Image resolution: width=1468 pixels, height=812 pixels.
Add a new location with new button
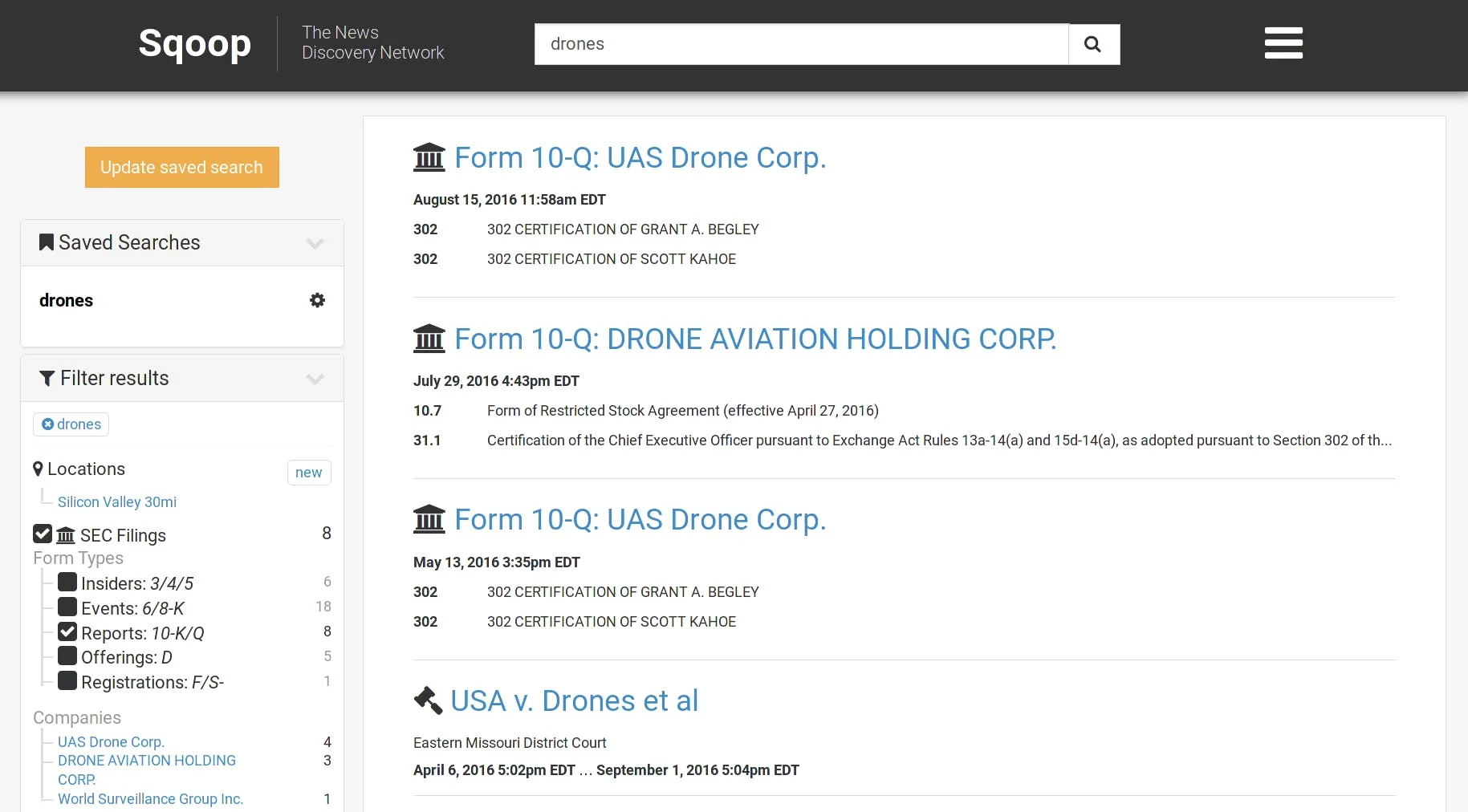pos(308,473)
